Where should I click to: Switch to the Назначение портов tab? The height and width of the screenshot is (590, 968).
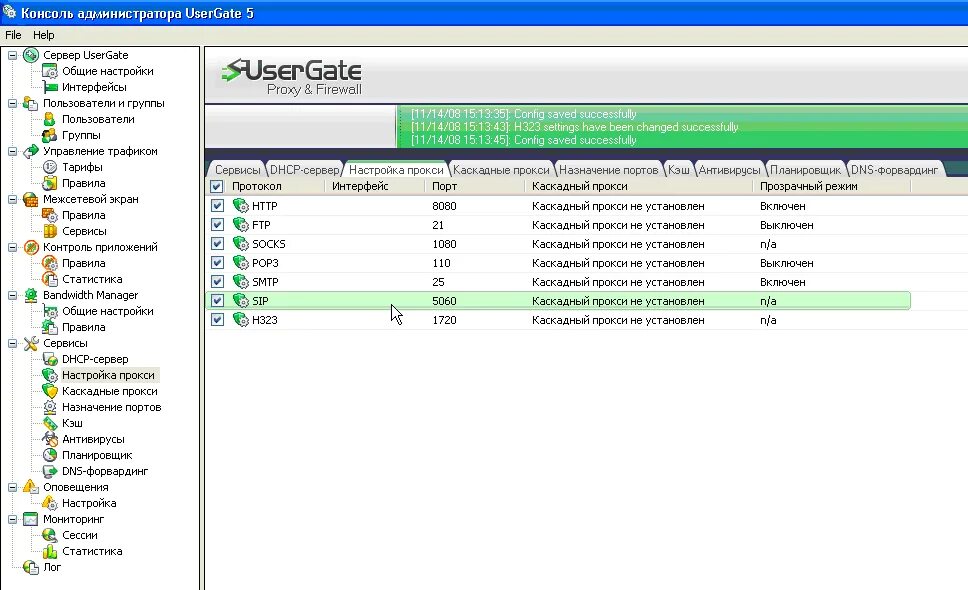(x=608, y=170)
